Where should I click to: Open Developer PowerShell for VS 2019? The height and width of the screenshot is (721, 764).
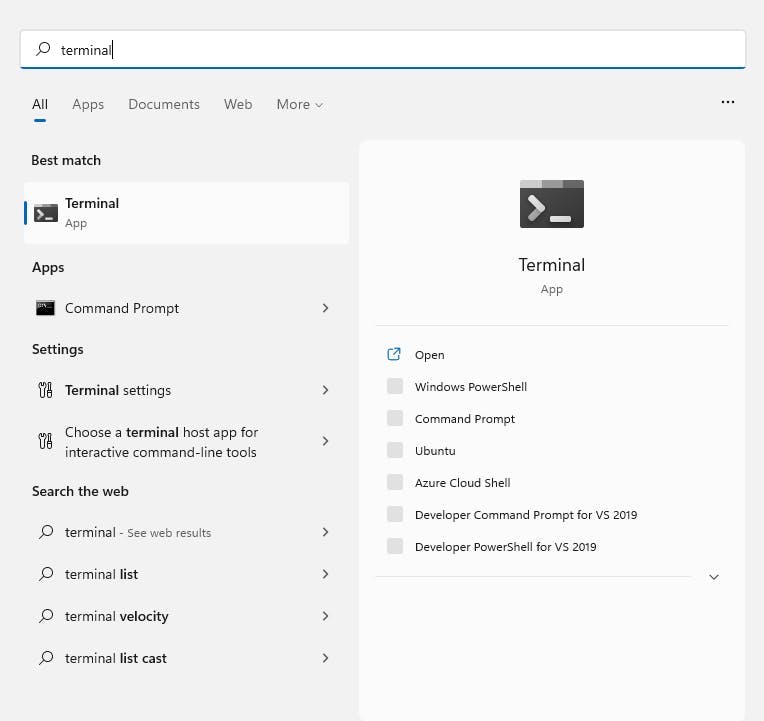pyautogui.click(x=505, y=546)
